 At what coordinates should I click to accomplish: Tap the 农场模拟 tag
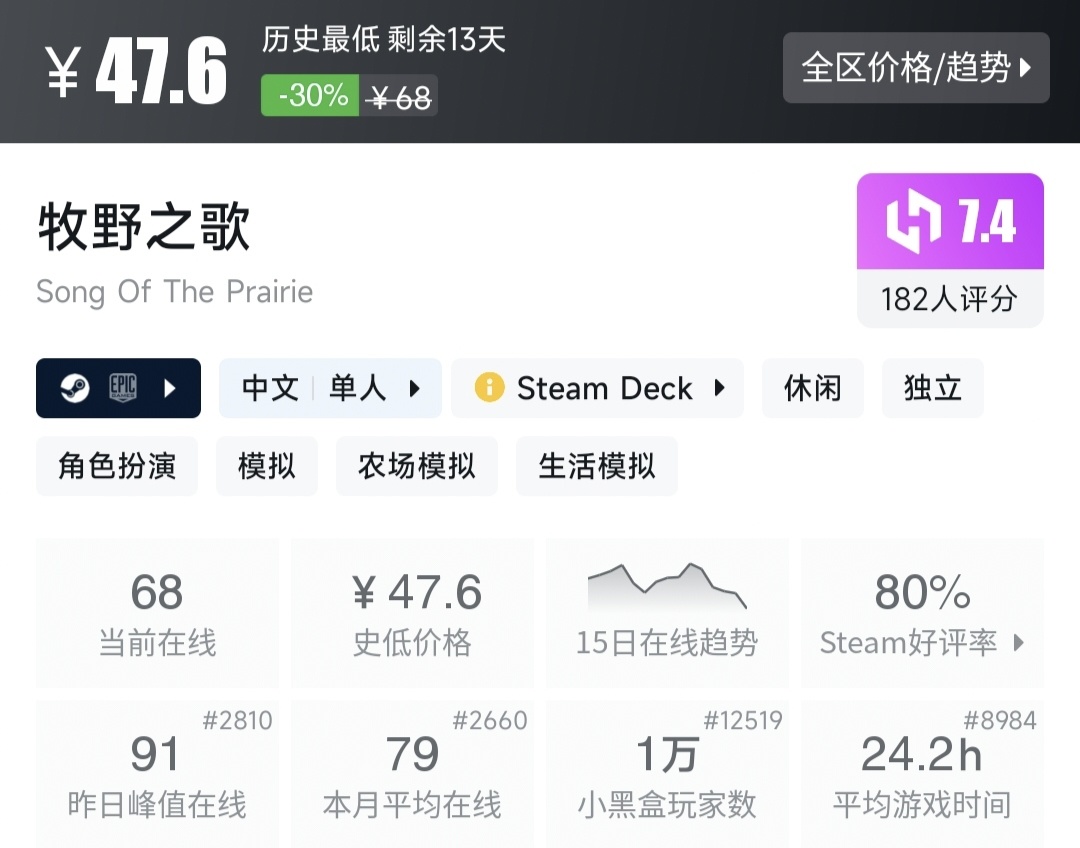coord(417,466)
